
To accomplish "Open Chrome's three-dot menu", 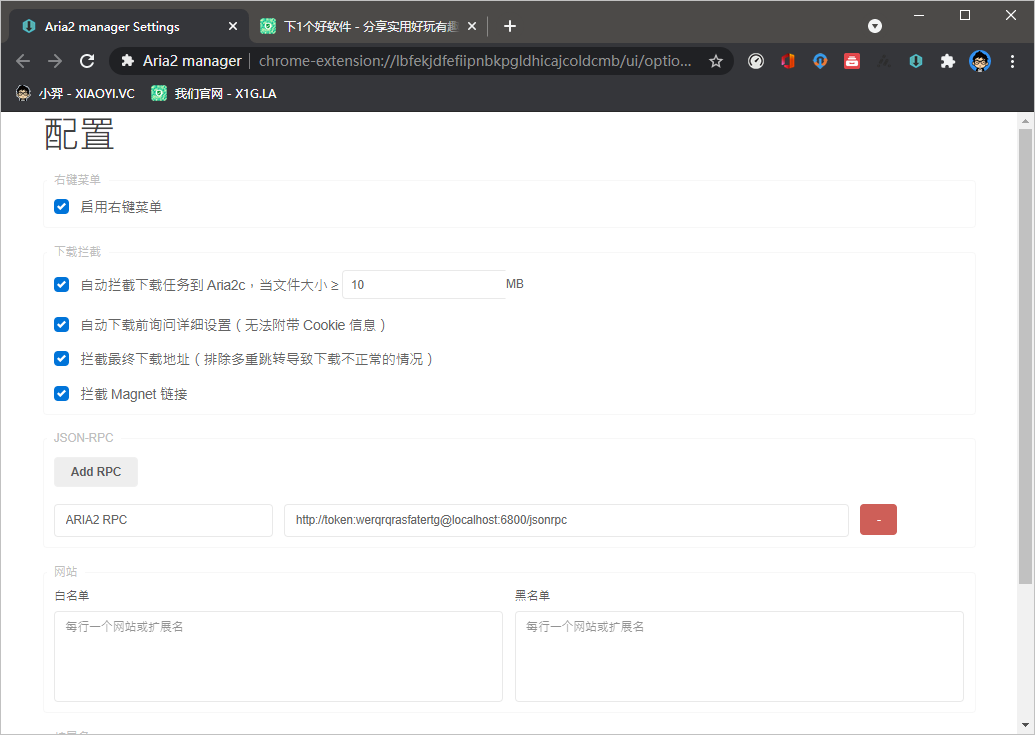I will [x=1014, y=61].
